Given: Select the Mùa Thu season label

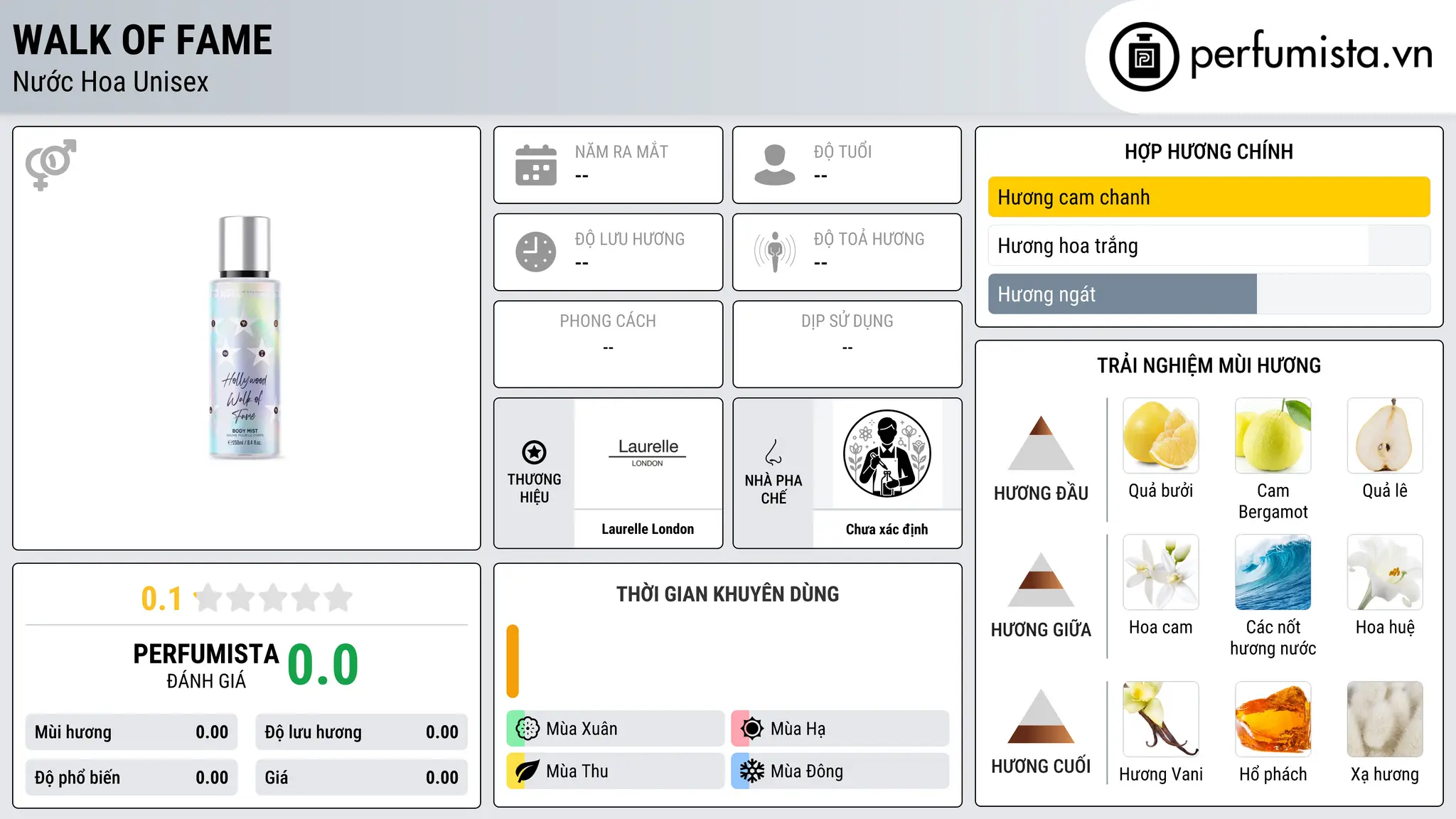Looking at the screenshot, I should click(577, 771).
